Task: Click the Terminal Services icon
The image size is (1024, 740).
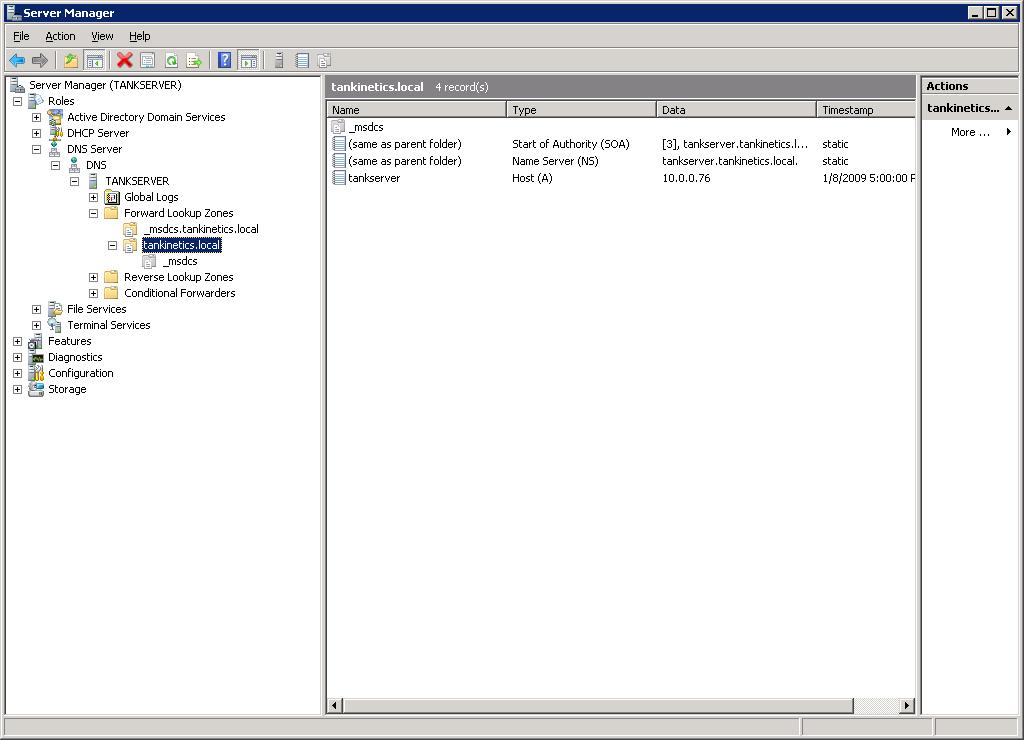Action: (55, 325)
